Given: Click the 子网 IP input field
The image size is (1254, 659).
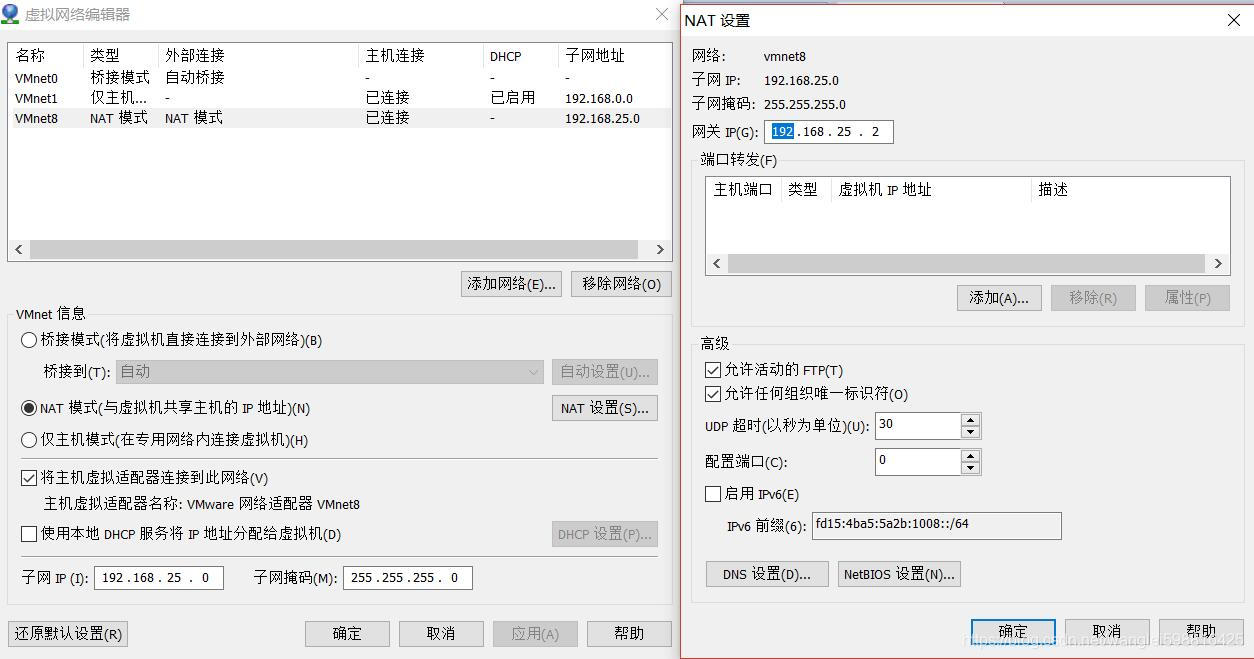Looking at the screenshot, I should click(x=158, y=578).
